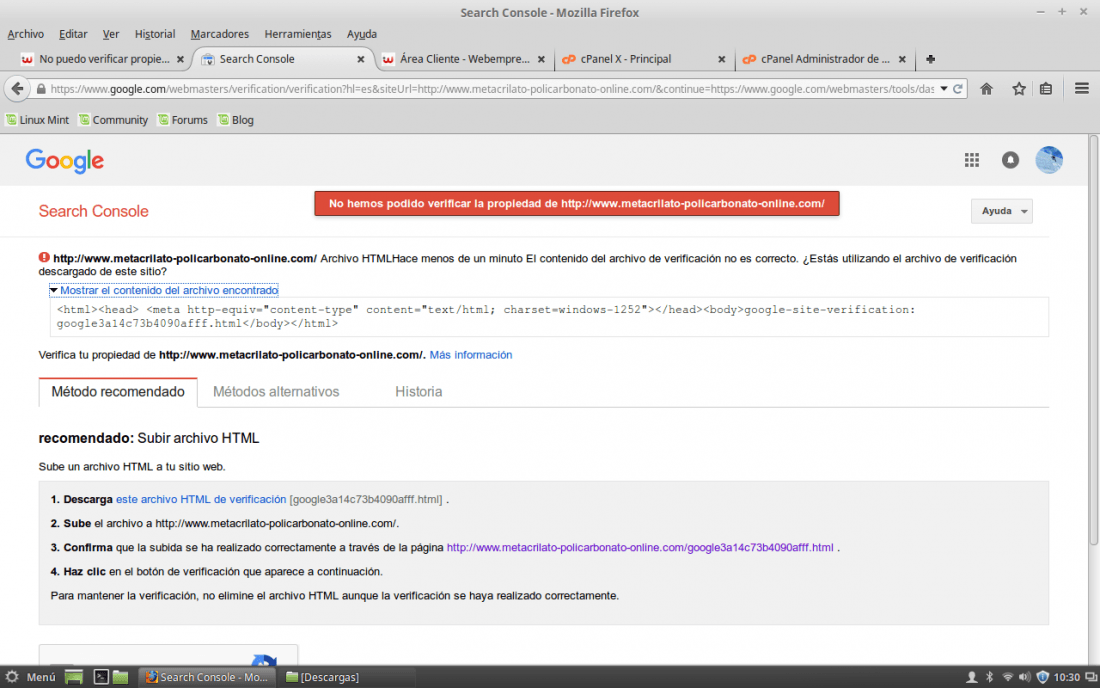Image resolution: width=1100 pixels, height=688 pixels.
Task: Reload the page with the refresh icon
Action: tap(958, 89)
